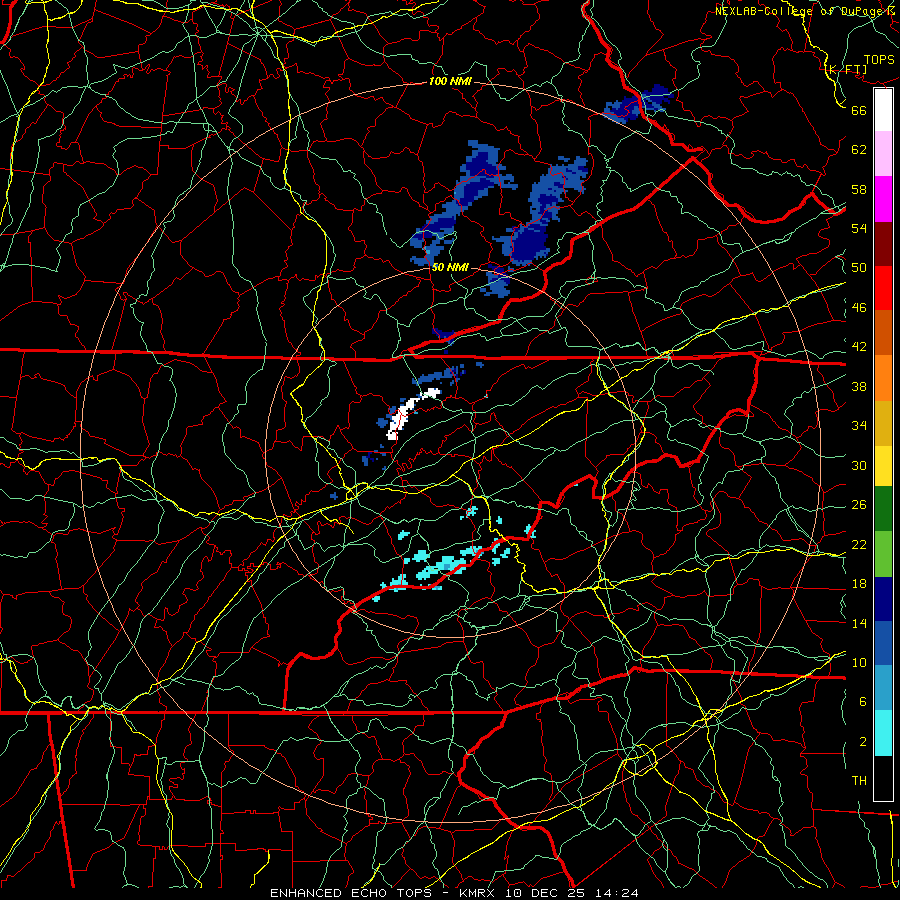Viewport: 900px width, 900px height.
Task: Click the NEXLAB-College of DuPage credit text
Action: pos(806,10)
